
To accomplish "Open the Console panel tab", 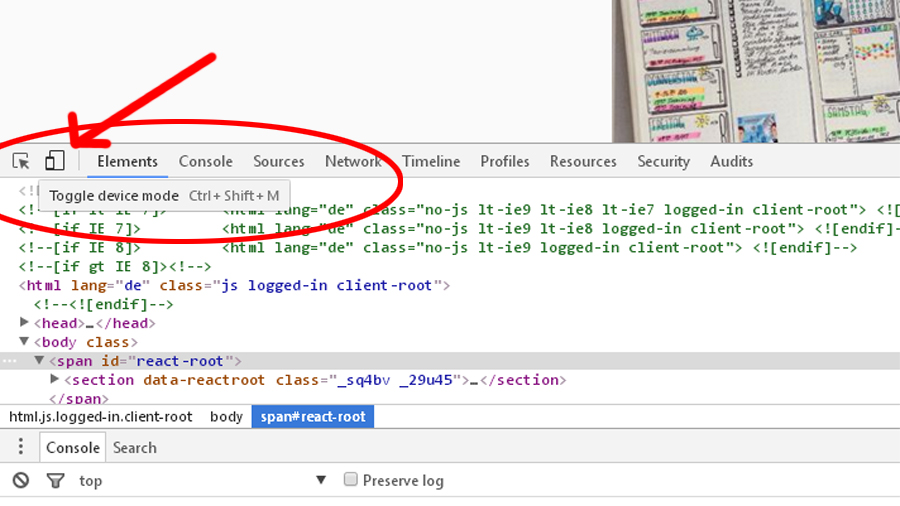I will click(x=205, y=162).
